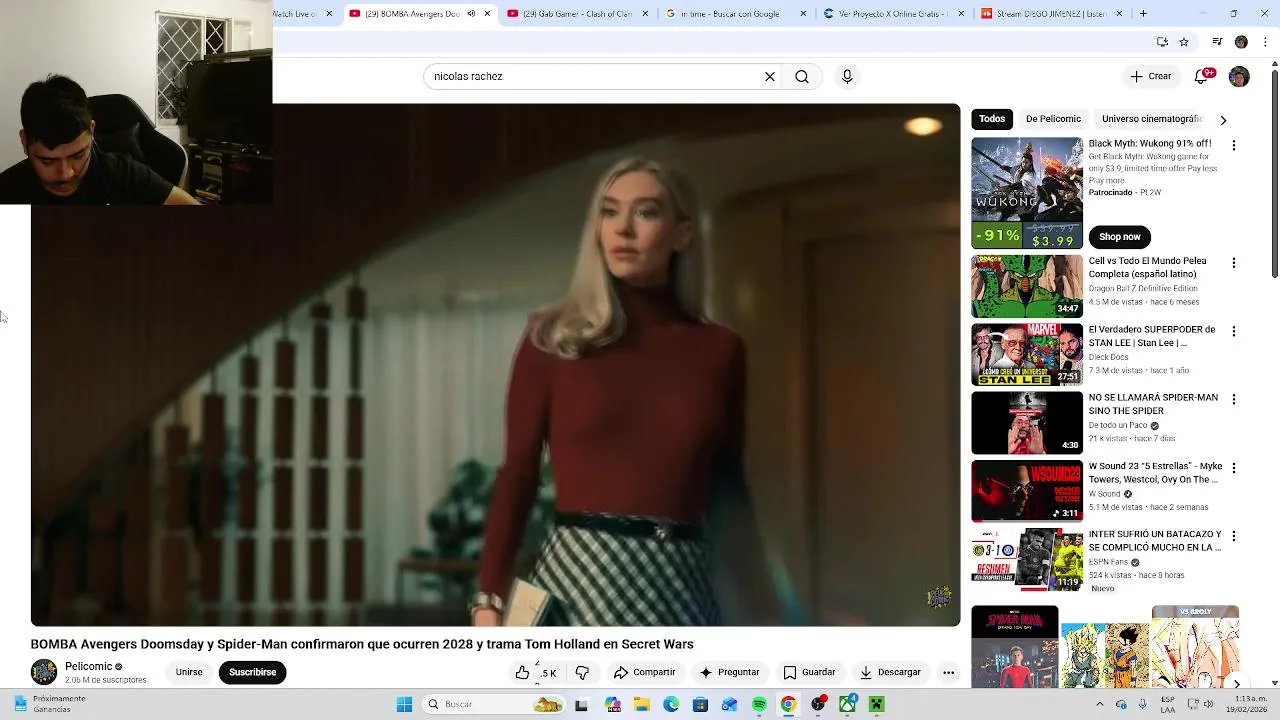Select the De Pelicomic filter chip
Screen dimensions: 1280x720
[1053, 119]
